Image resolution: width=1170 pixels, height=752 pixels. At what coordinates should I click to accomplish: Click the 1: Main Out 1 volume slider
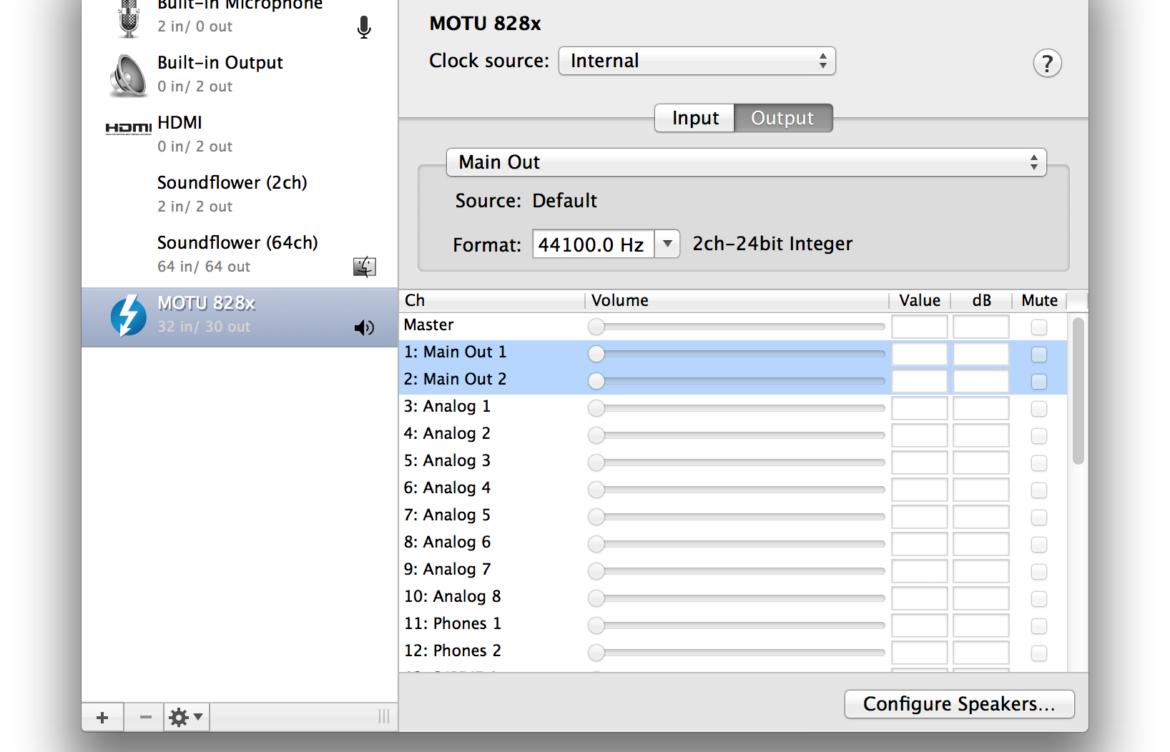pyautogui.click(x=736, y=354)
